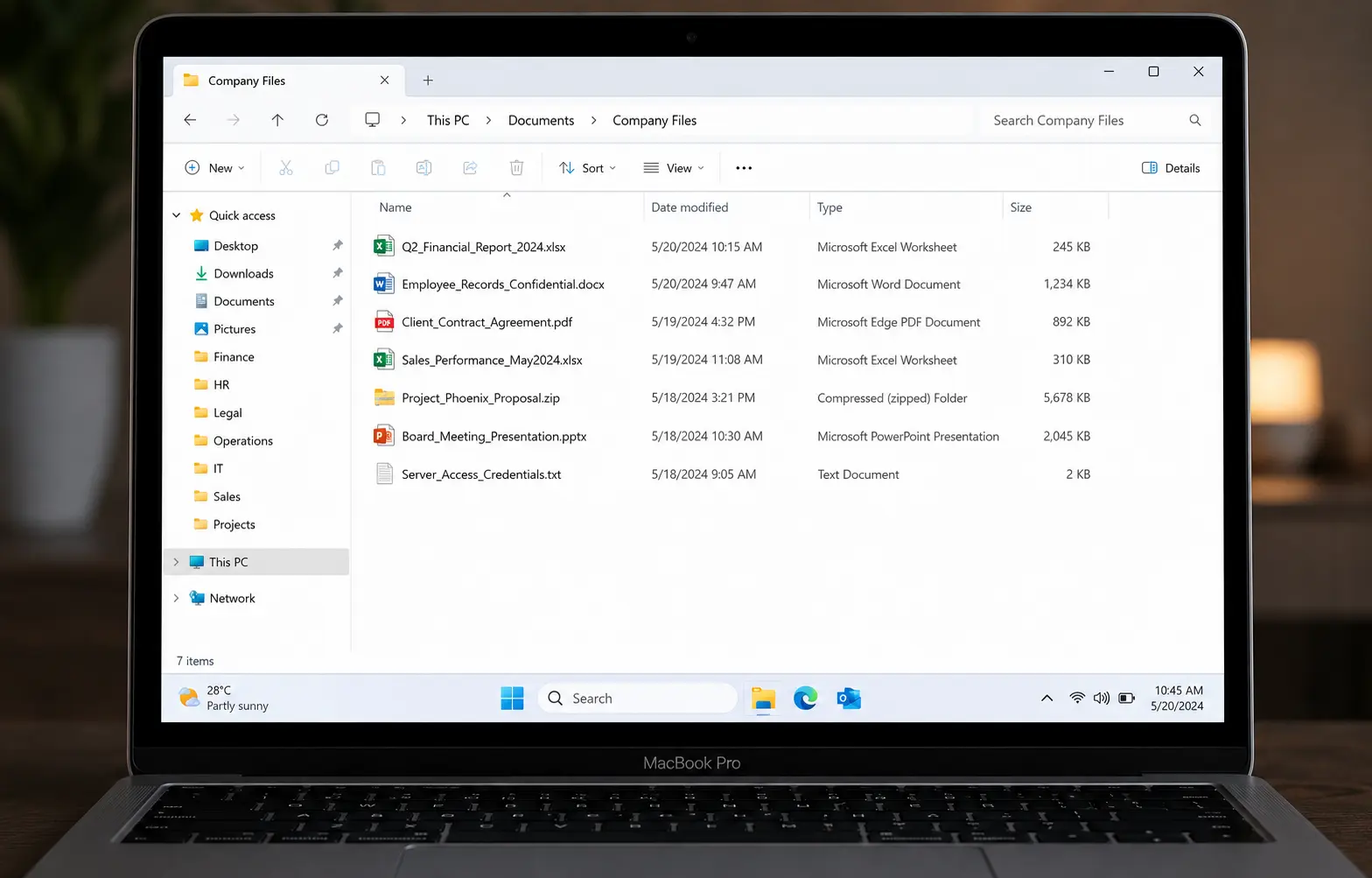Image resolution: width=1372 pixels, height=878 pixels.
Task: Add a new tab with plus button
Action: click(x=428, y=80)
